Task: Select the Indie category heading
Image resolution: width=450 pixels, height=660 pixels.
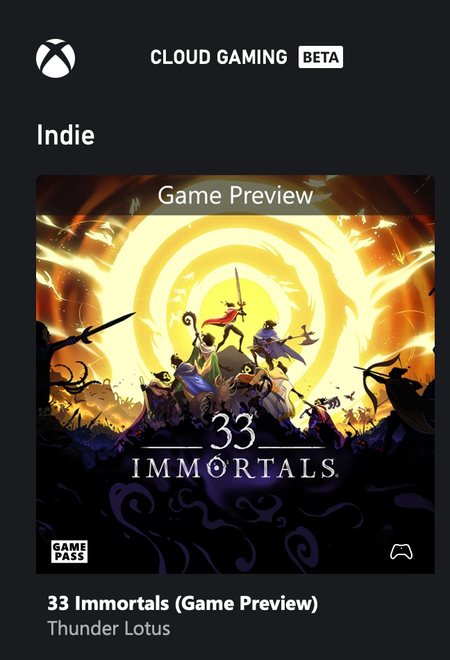Action: coord(66,135)
